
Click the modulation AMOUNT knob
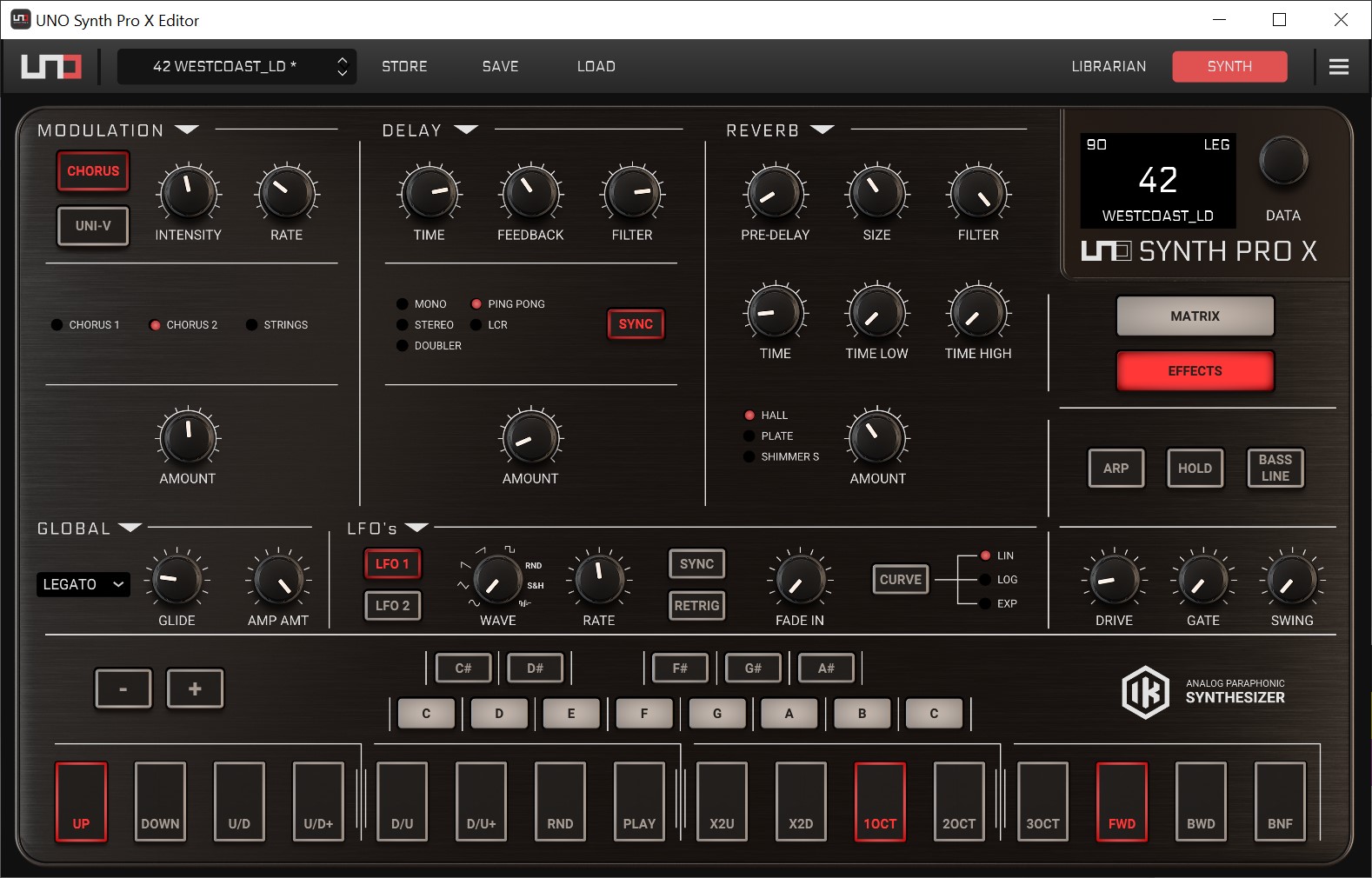188,436
